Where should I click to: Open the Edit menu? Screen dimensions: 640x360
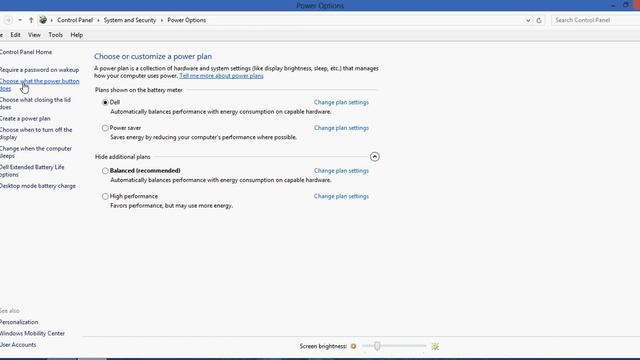click(x=16, y=35)
